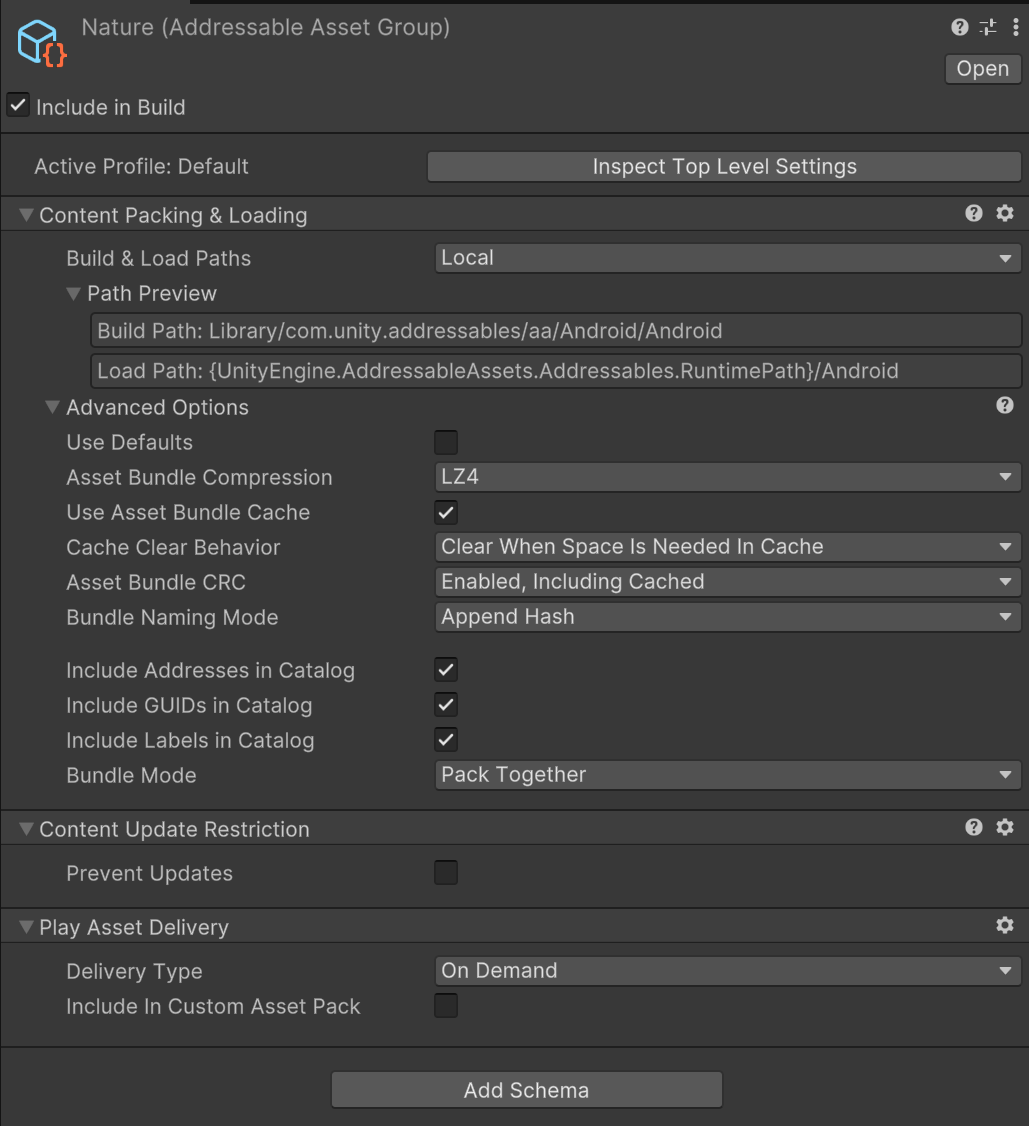1029x1126 pixels.
Task: Open the Content Update Restriction gear settings
Action: tap(1005, 827)
